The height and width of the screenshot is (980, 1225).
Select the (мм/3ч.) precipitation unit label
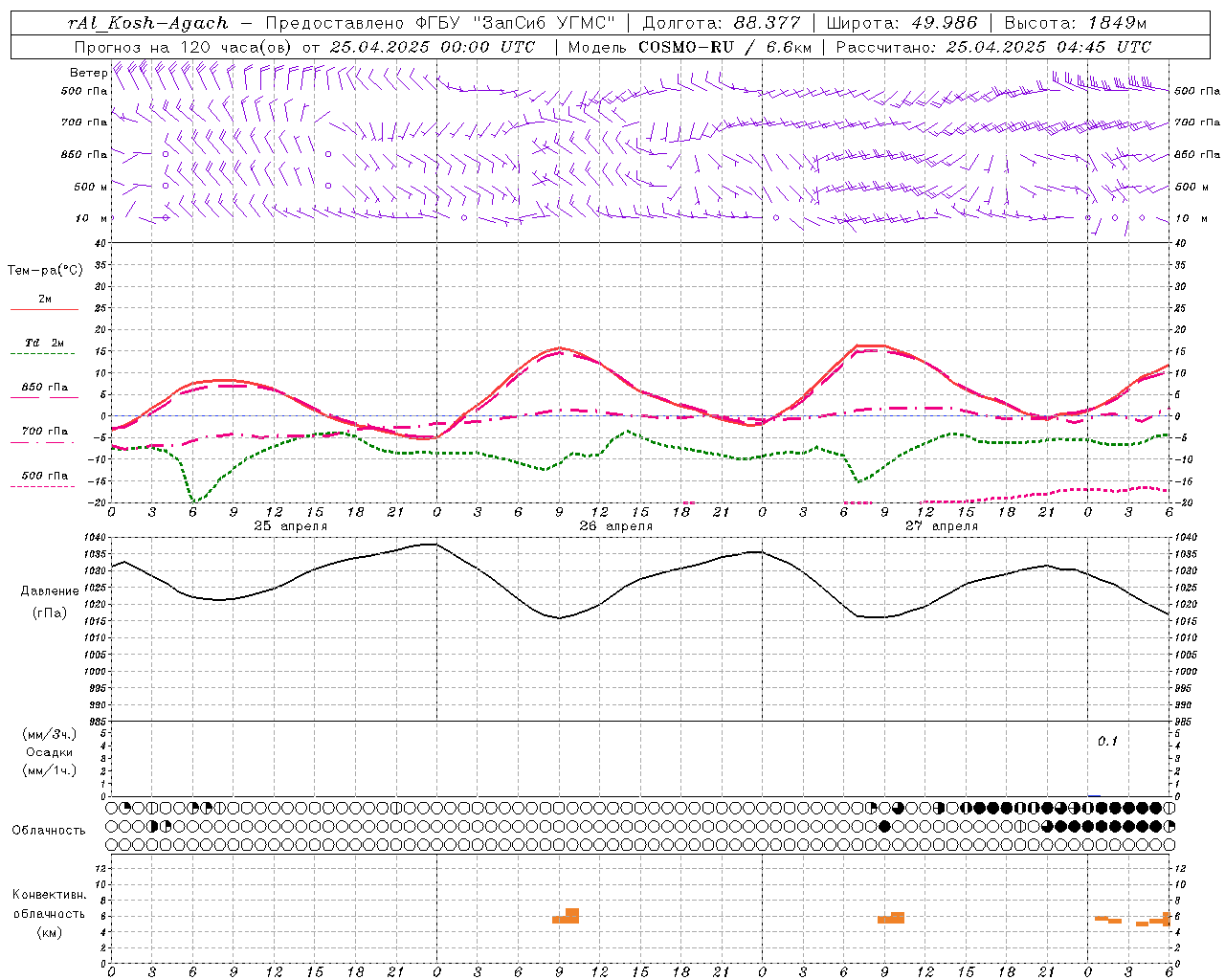click(50, 734)
